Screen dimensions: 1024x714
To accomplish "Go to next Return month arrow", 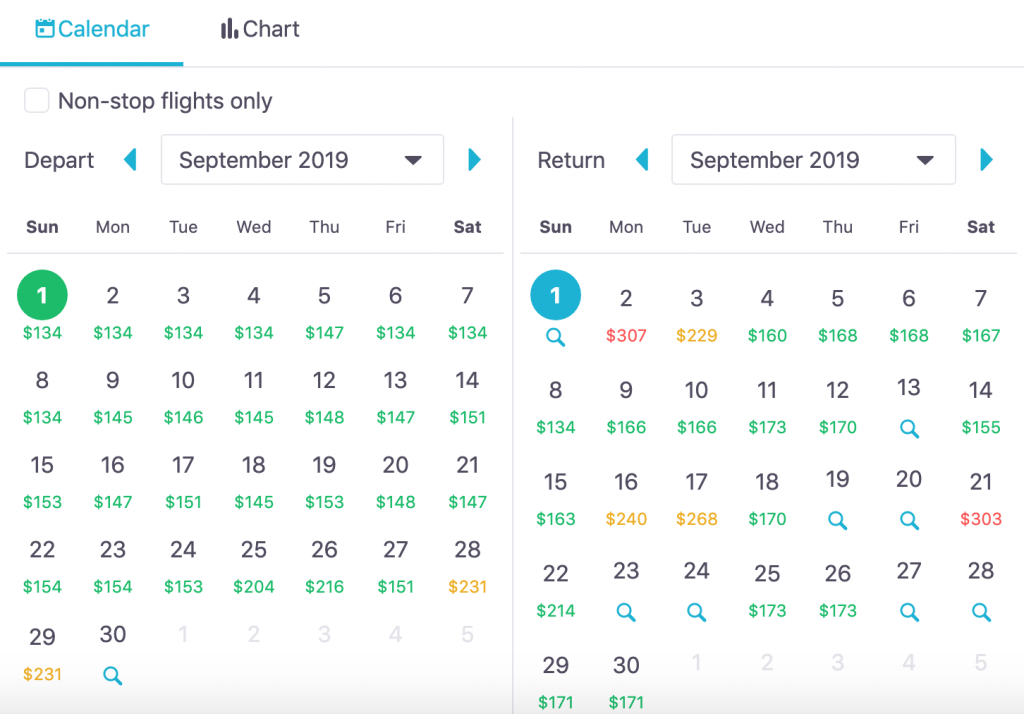I will (x=987, y=160).
